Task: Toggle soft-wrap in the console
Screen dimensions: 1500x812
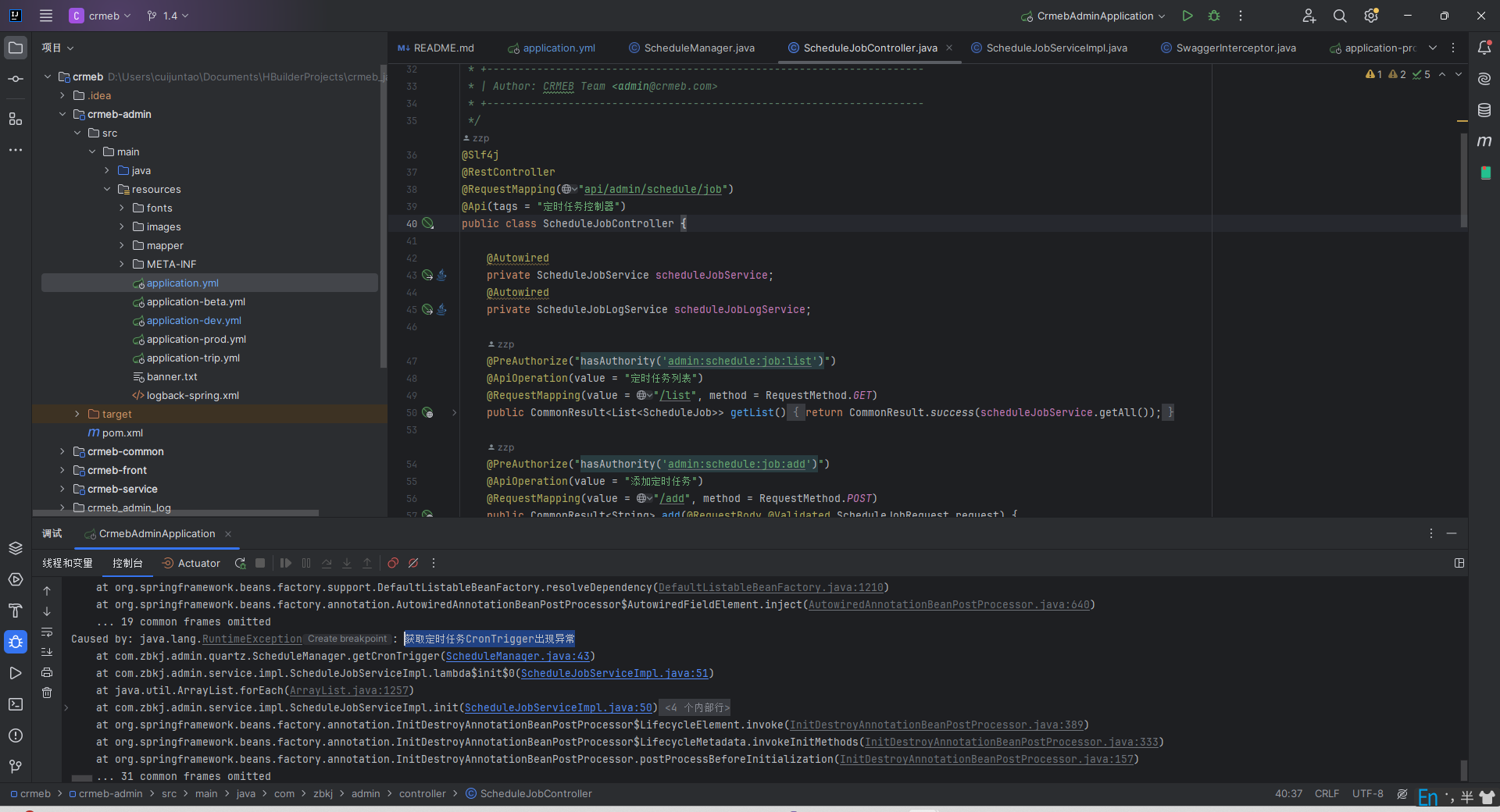Action: (47, 632)
